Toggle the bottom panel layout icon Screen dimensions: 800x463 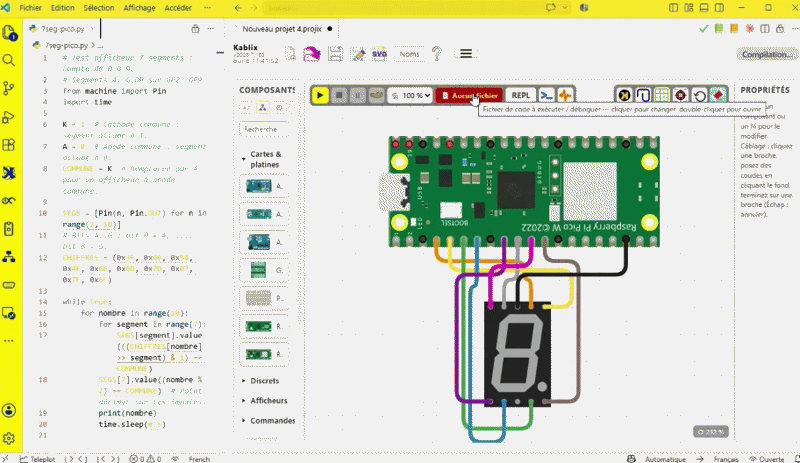[x=704, y=8]
